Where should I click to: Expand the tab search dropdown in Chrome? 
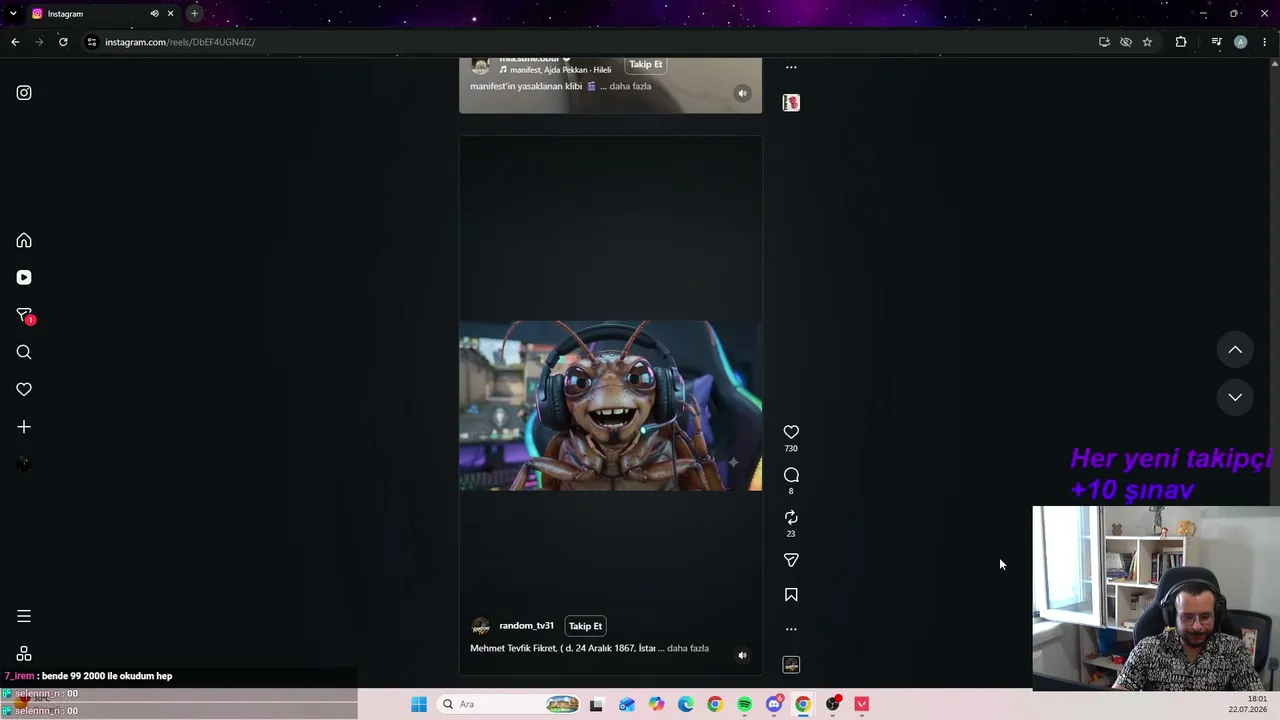13,14
